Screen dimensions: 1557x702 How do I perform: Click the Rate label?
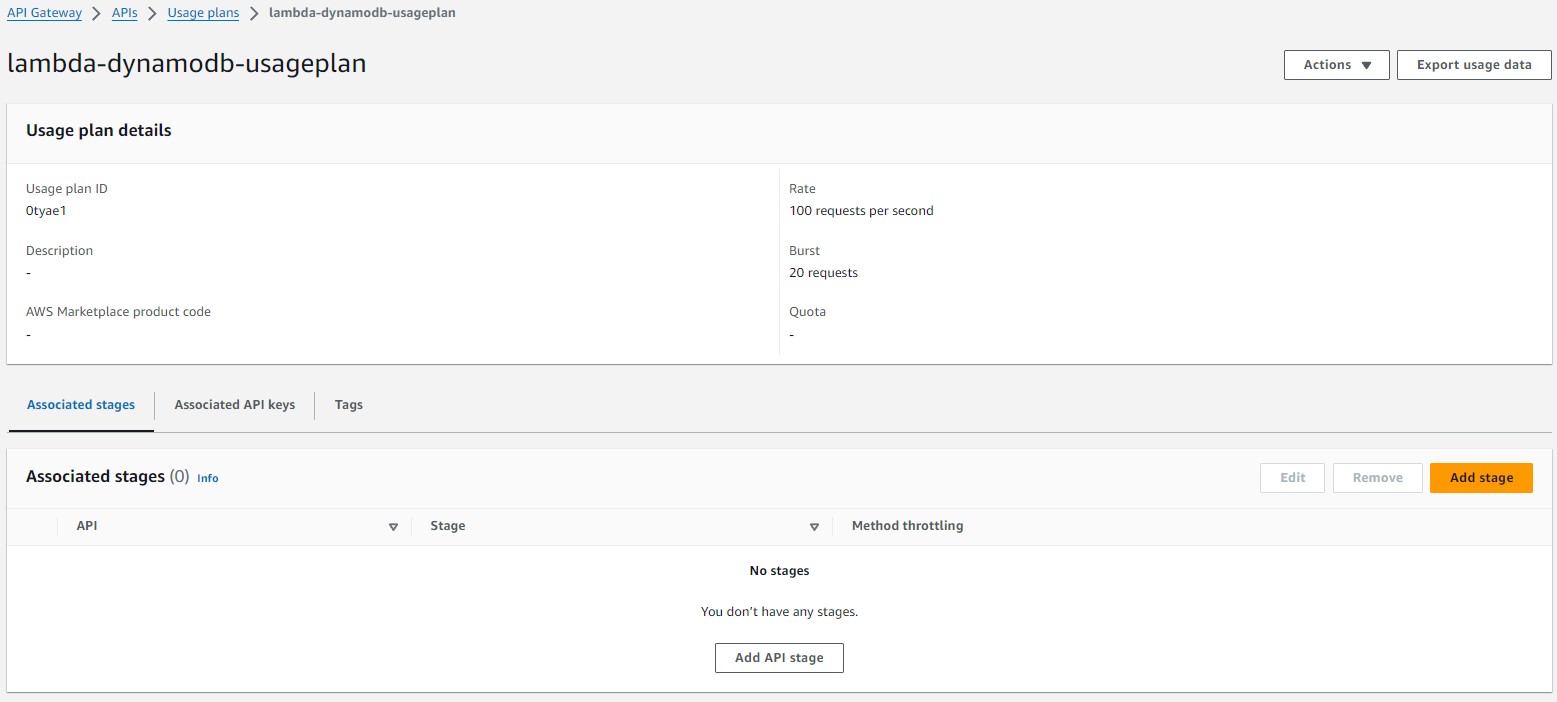(802, 189)
